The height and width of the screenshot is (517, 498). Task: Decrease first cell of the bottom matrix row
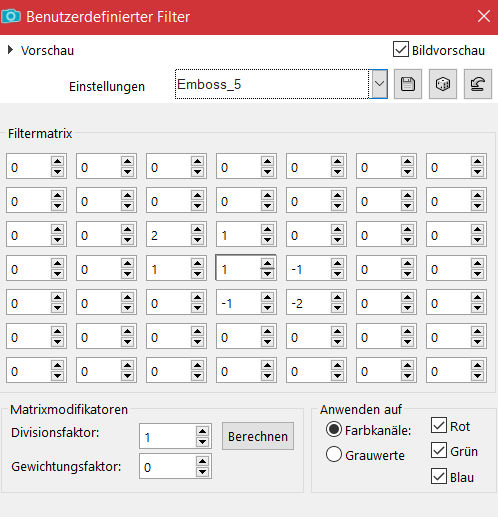point(58,376)
